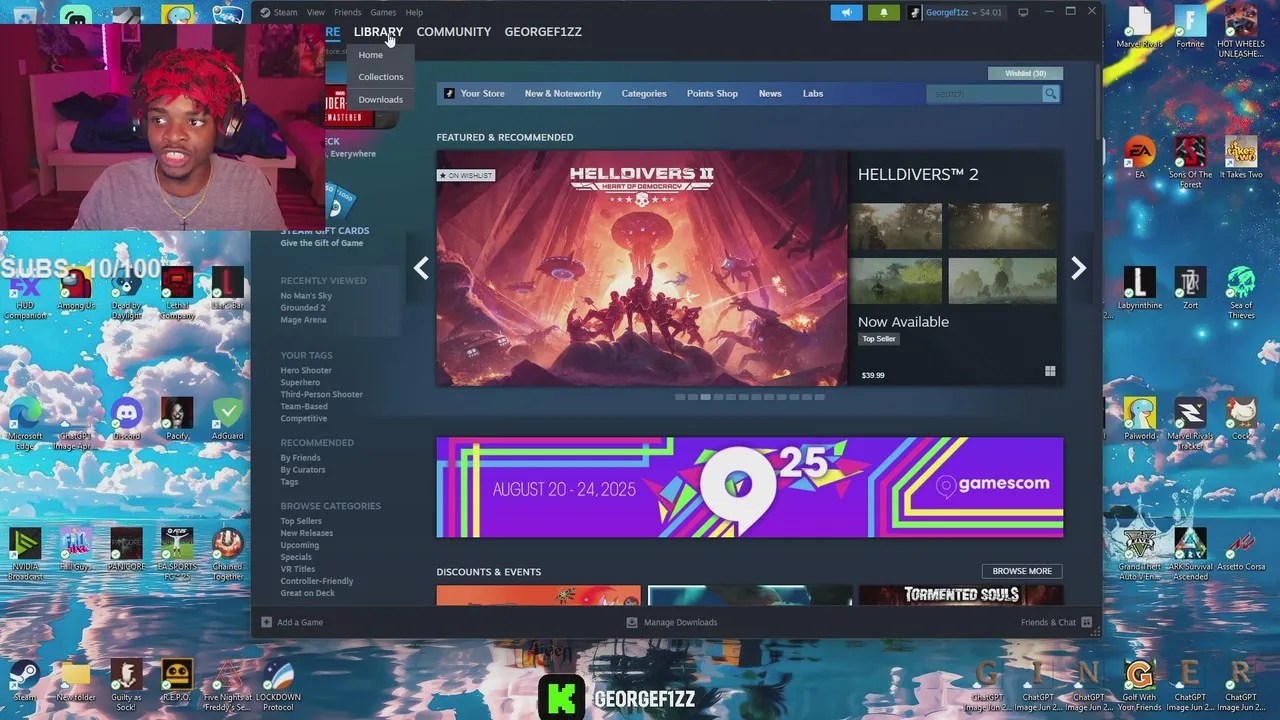The width and height of the screenshot is (1280, 720).
Task: Click the BROWSE MORE button
Action: [x=1022, y=571]
